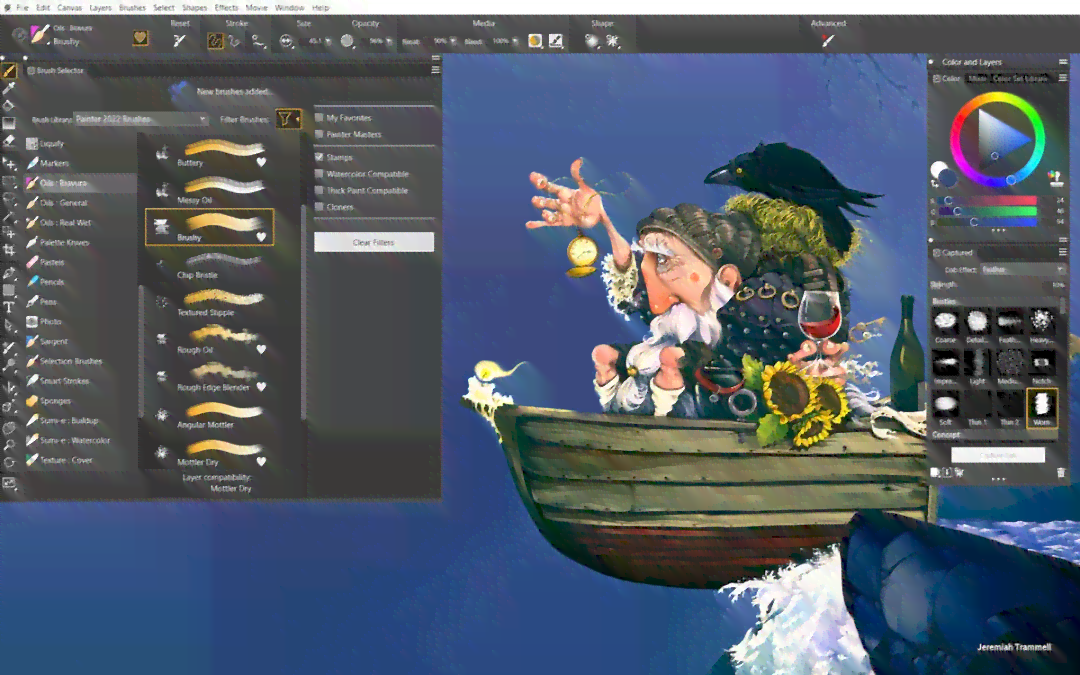Image resolution: width=1080 pixels, height=675 pixels.
Task: Click the color harmony icon beside the wheel
Action: (1055, 178)
